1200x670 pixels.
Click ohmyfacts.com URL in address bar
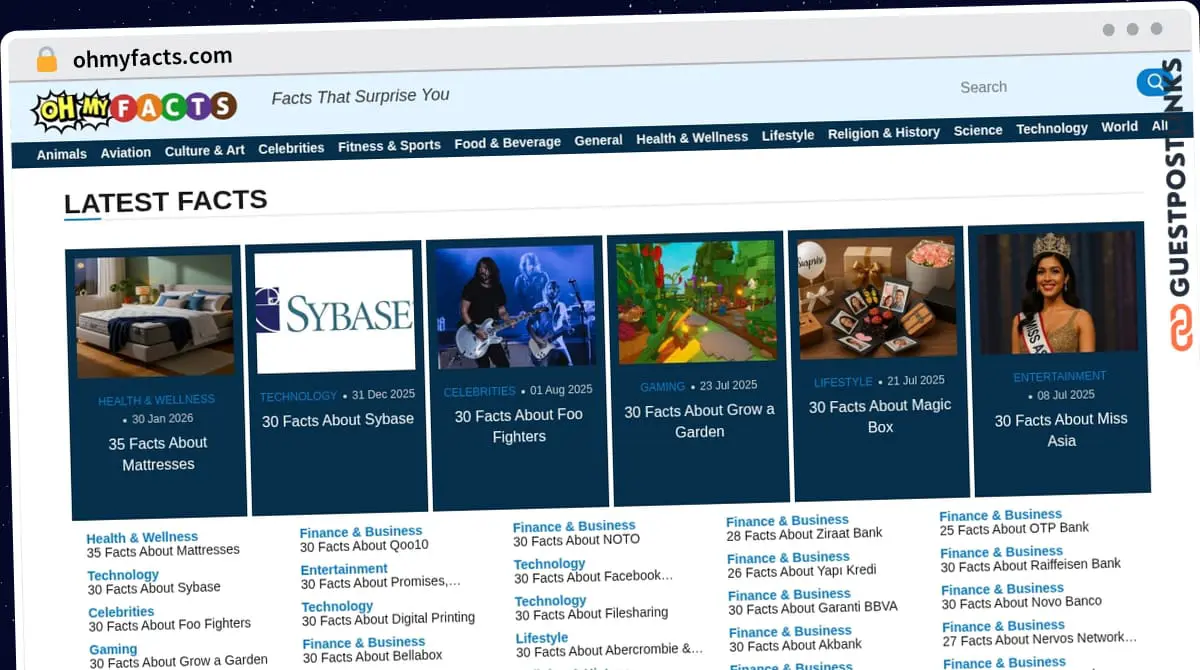point(152,58)
